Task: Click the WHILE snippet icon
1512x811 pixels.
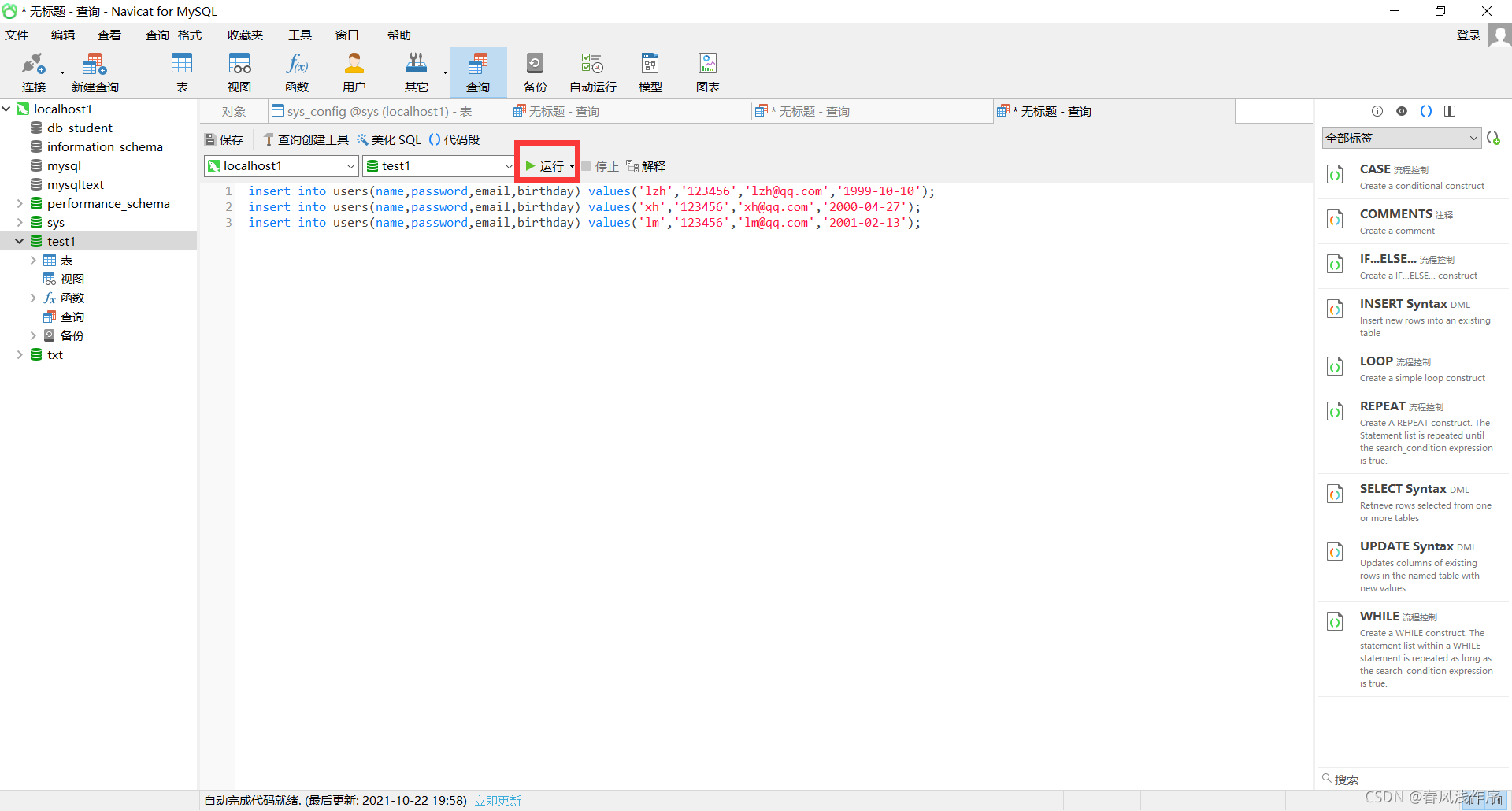Action: (1335, 622)
